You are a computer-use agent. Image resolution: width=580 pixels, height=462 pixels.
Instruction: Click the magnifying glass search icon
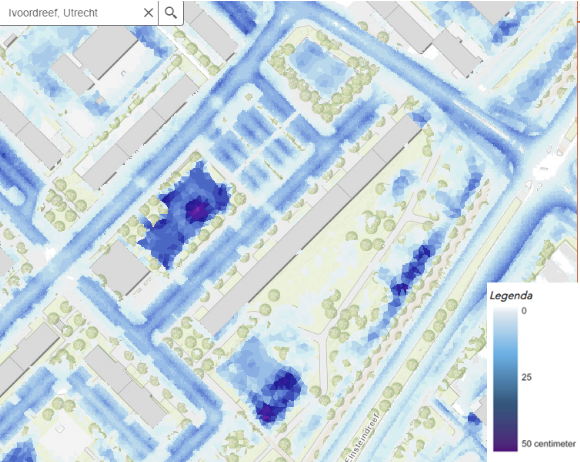171,13
